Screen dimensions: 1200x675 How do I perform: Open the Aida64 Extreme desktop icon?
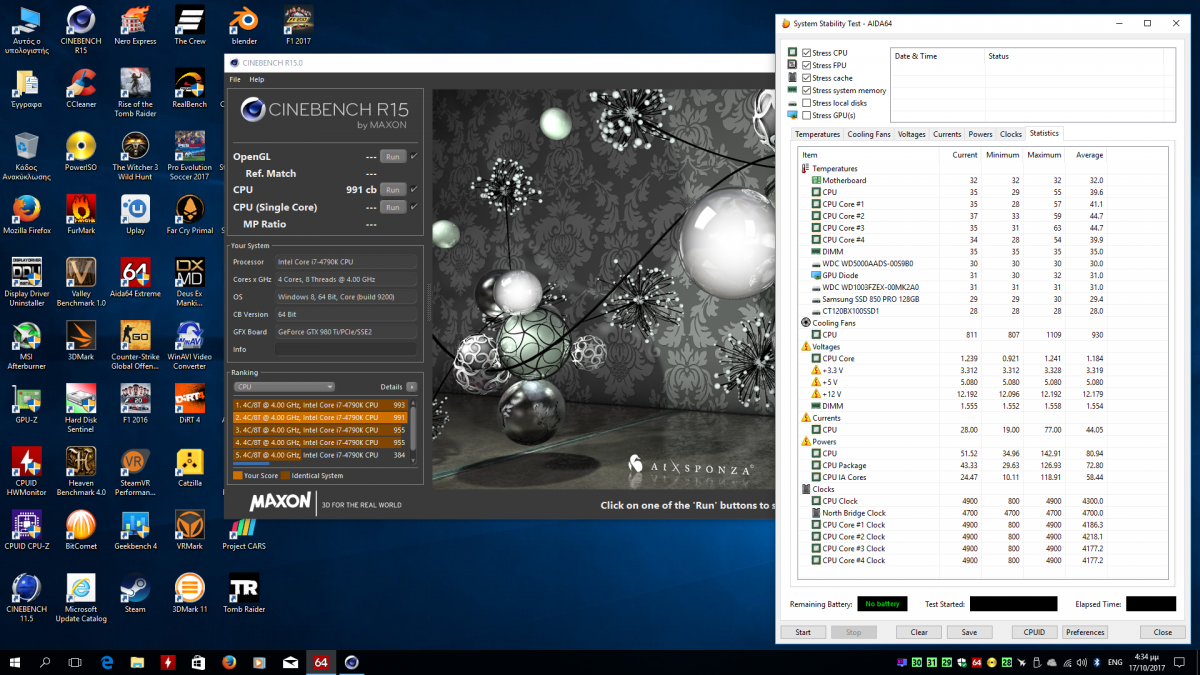click(135, 278)
